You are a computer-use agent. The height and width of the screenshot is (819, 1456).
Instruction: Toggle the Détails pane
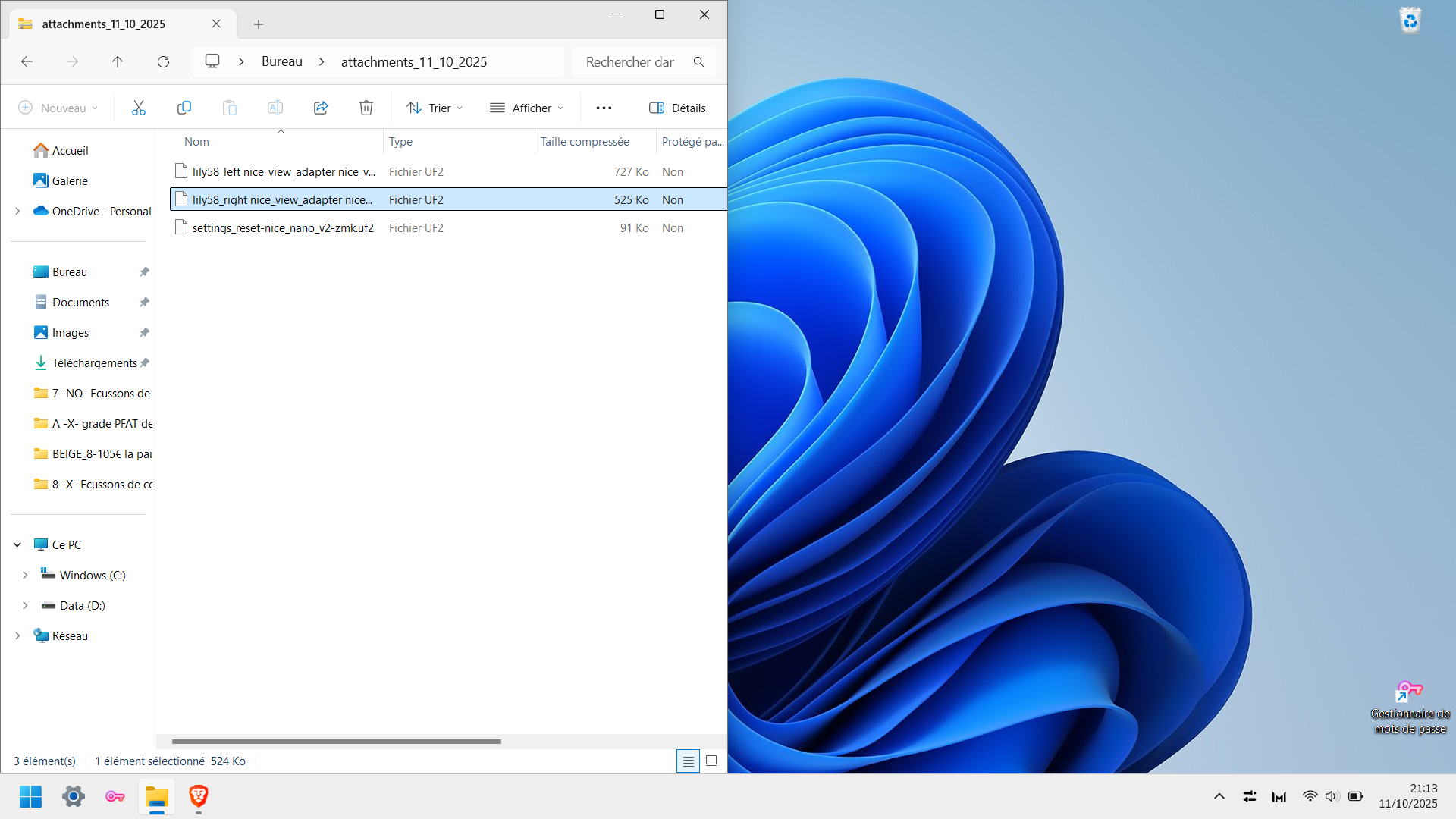tap(677, 108)
